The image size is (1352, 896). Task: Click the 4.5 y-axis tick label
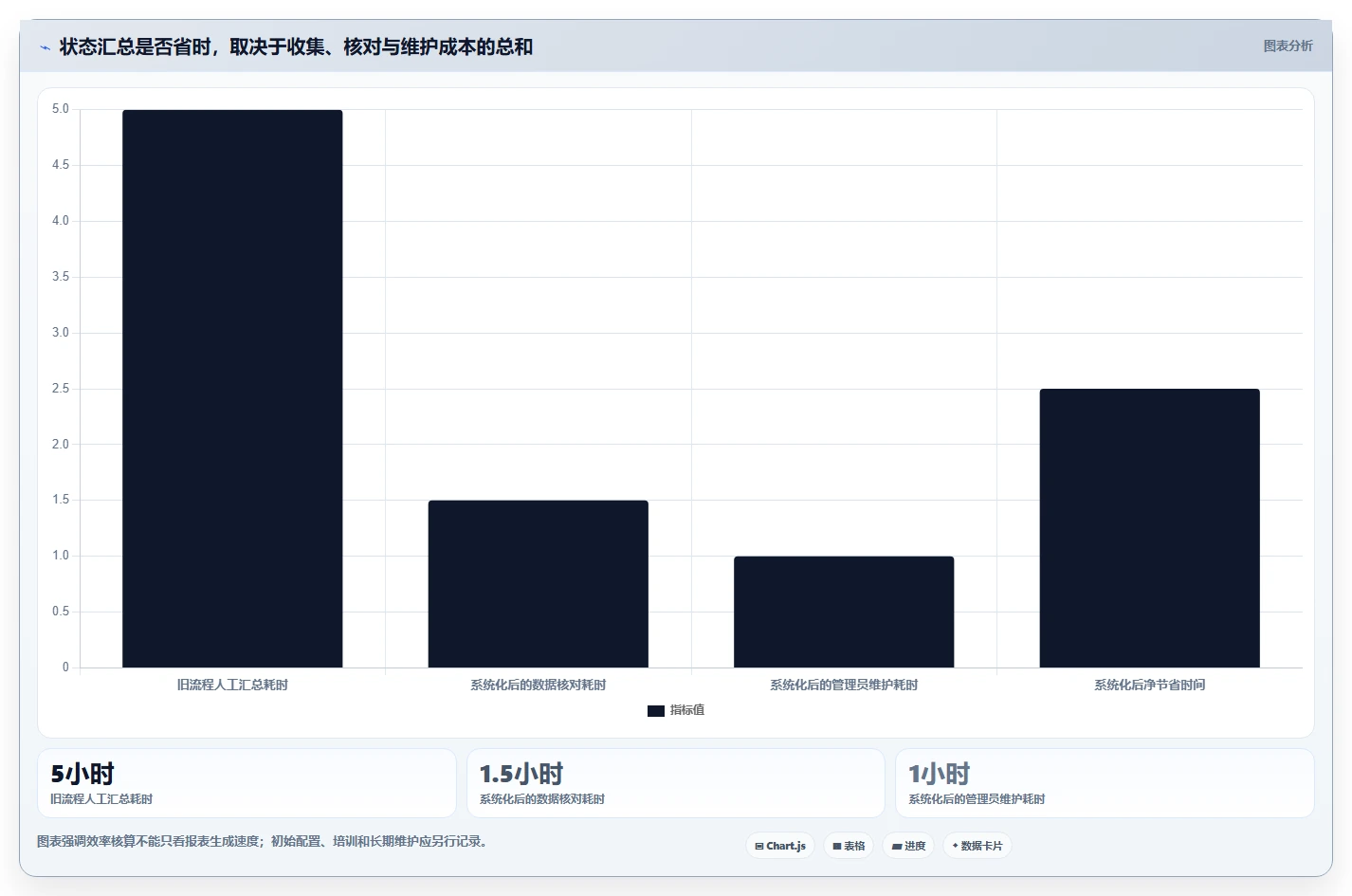tap(61, 165)
